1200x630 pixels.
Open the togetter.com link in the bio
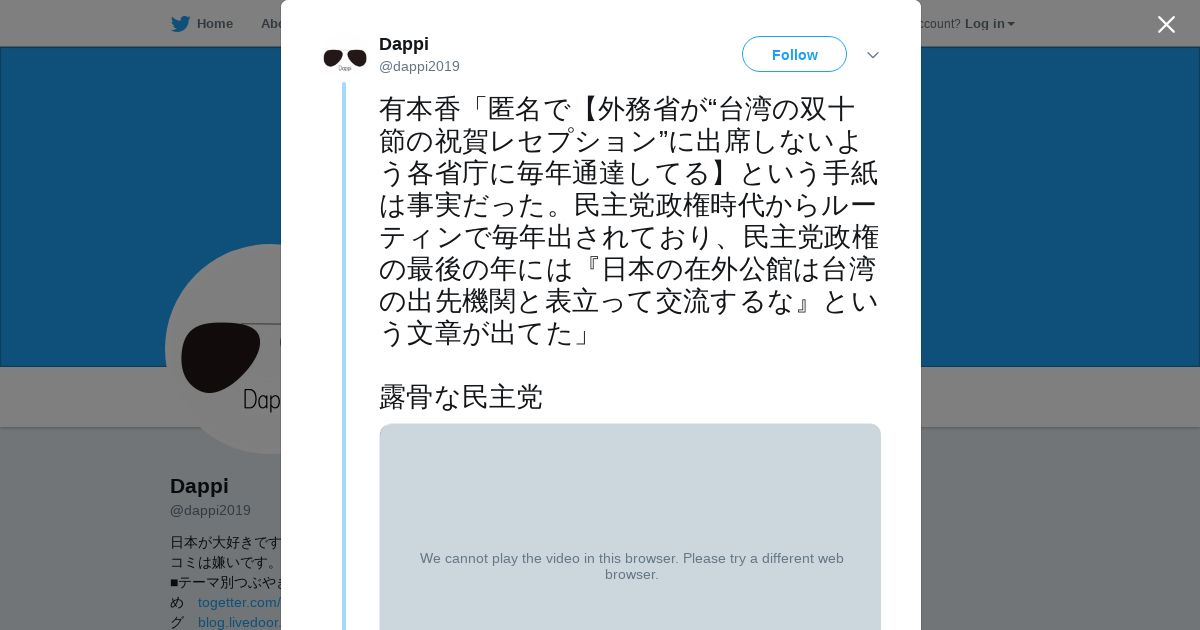(239, 602)
